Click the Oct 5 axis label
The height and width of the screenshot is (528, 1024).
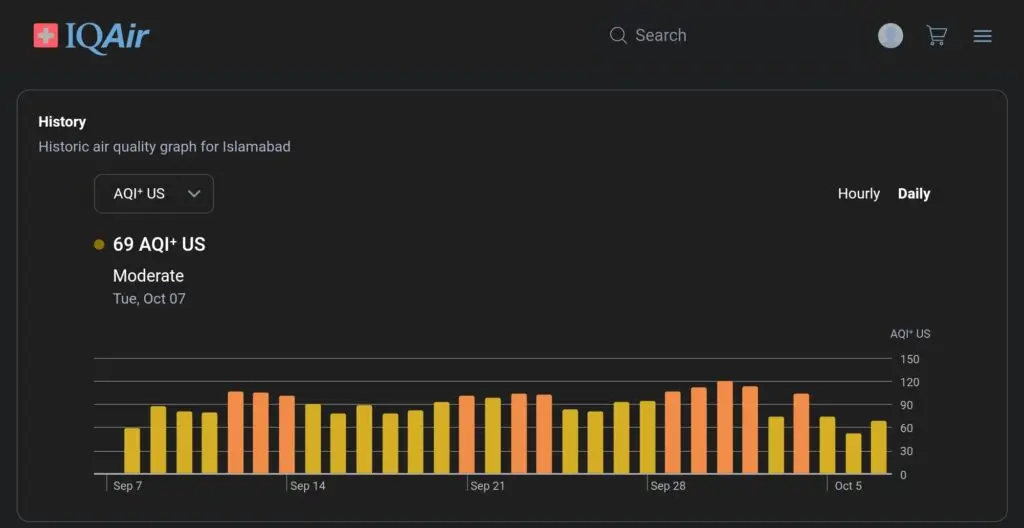(848, 486)
